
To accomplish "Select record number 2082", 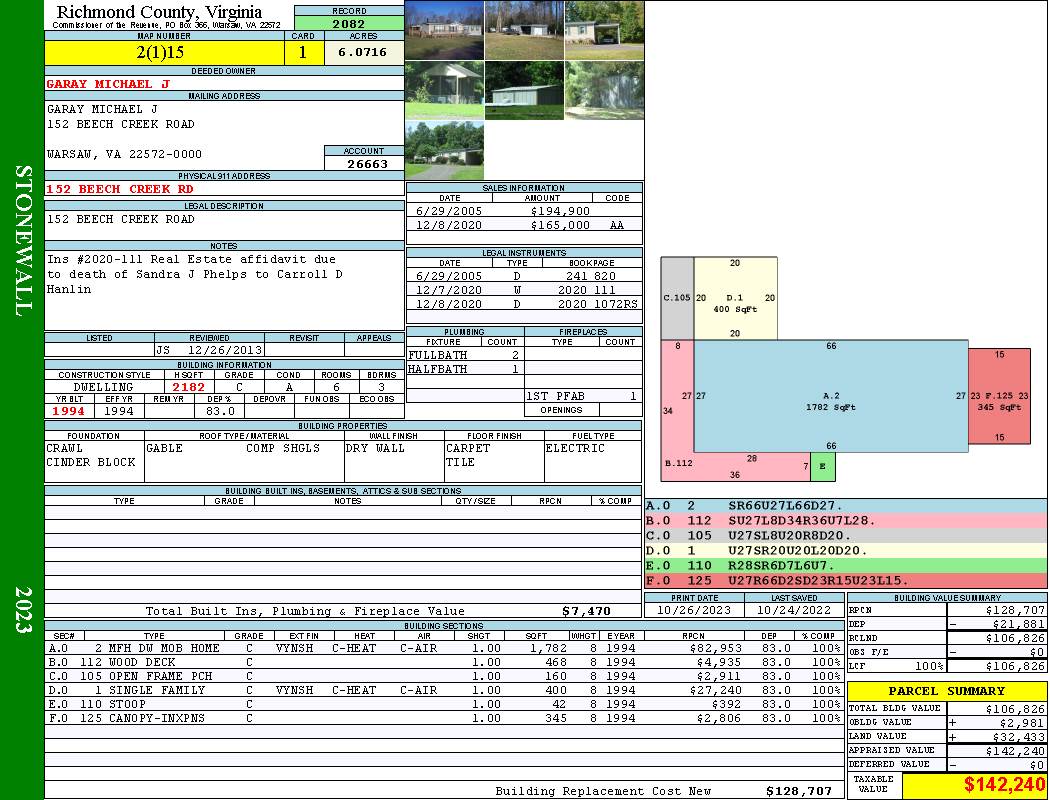I will (349, 23).
